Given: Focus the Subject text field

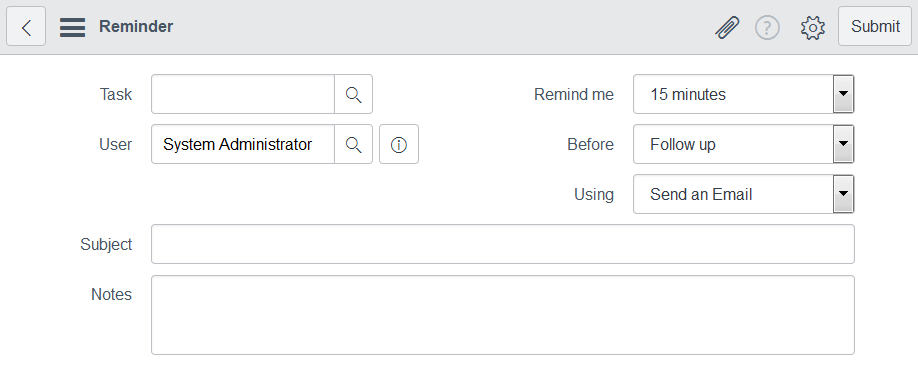Looking at the screenshot, I should [x=503, y=244].
